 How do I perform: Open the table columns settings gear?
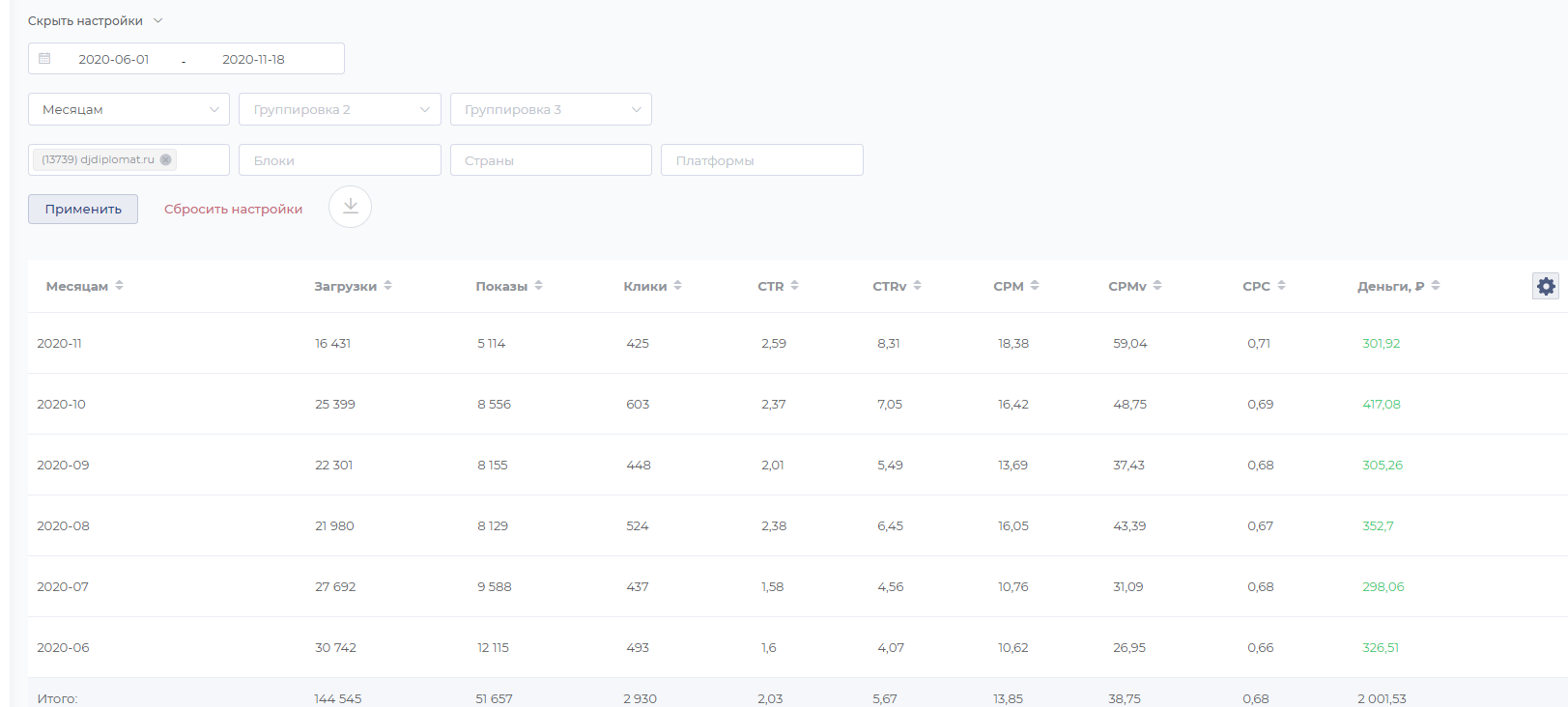pos(1546,286)
